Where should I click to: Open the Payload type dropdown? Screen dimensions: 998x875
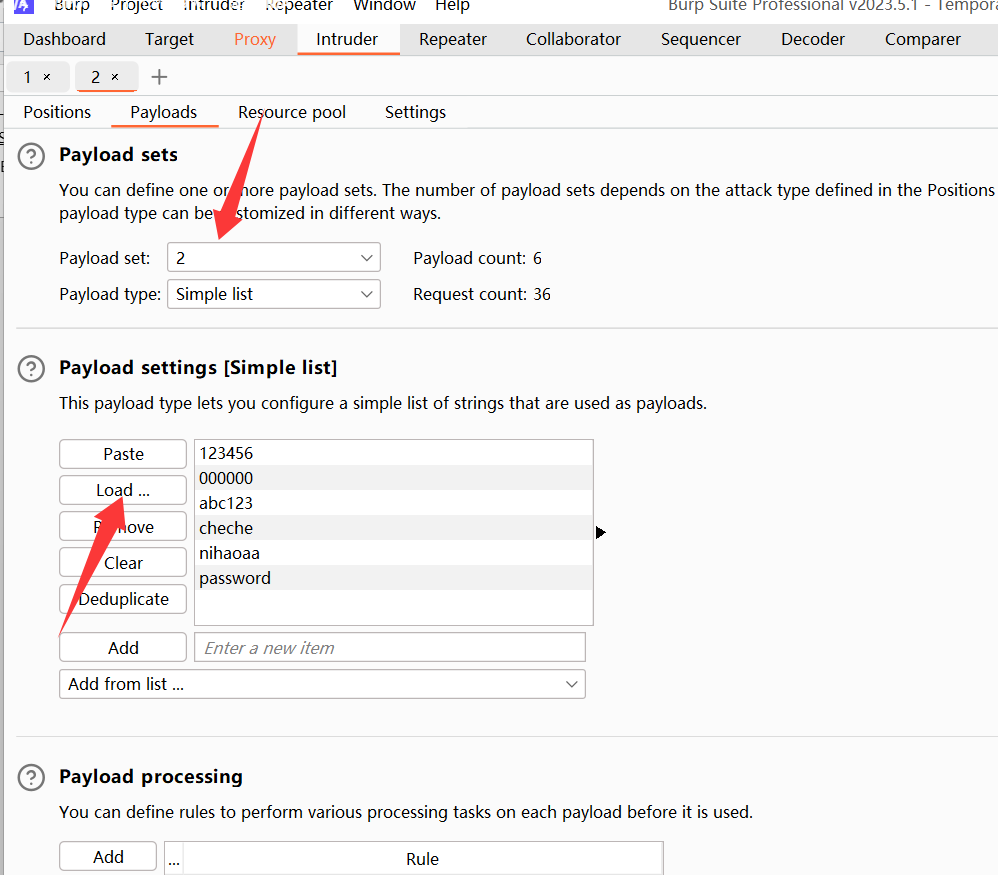(274, 294)
